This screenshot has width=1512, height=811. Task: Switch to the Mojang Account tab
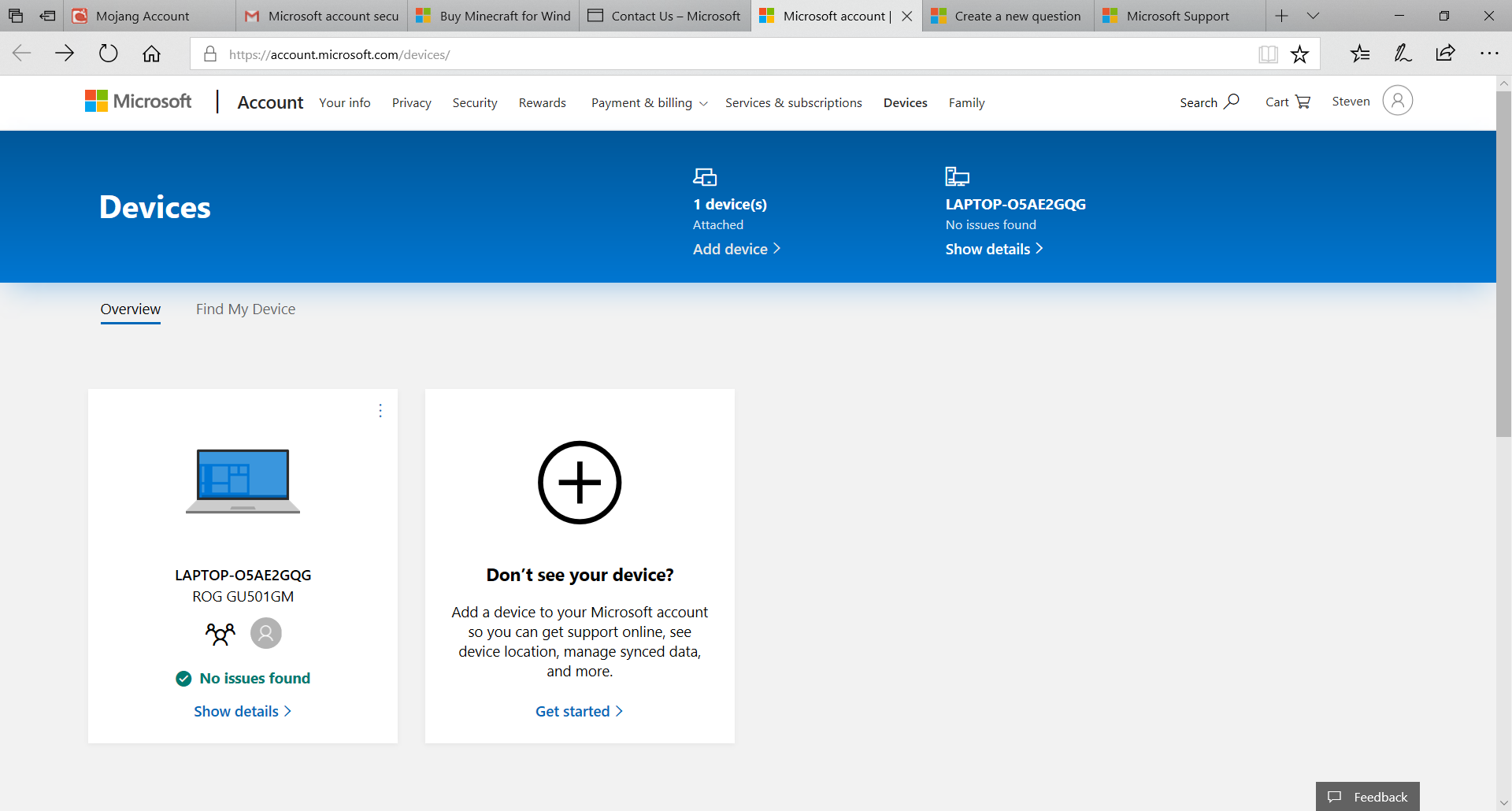click(150, 16)
